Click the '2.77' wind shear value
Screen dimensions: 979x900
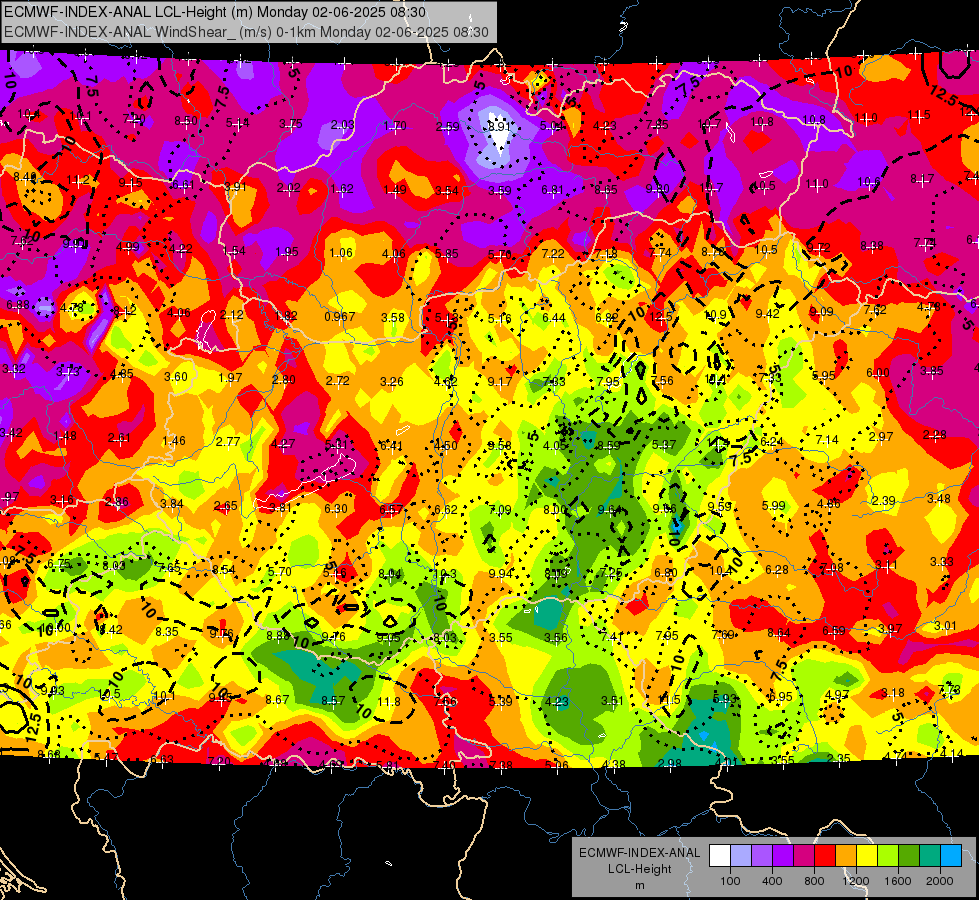pyautogui.click(x=228, y=442)
